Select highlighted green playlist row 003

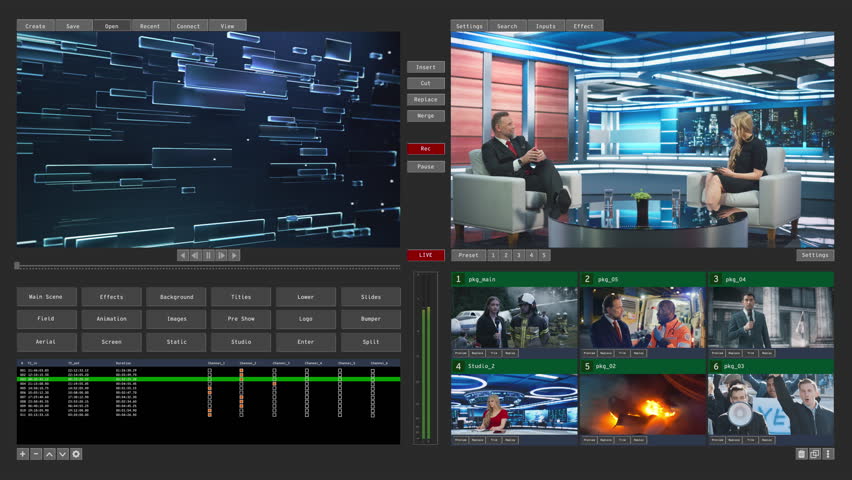tap(209, 379)
